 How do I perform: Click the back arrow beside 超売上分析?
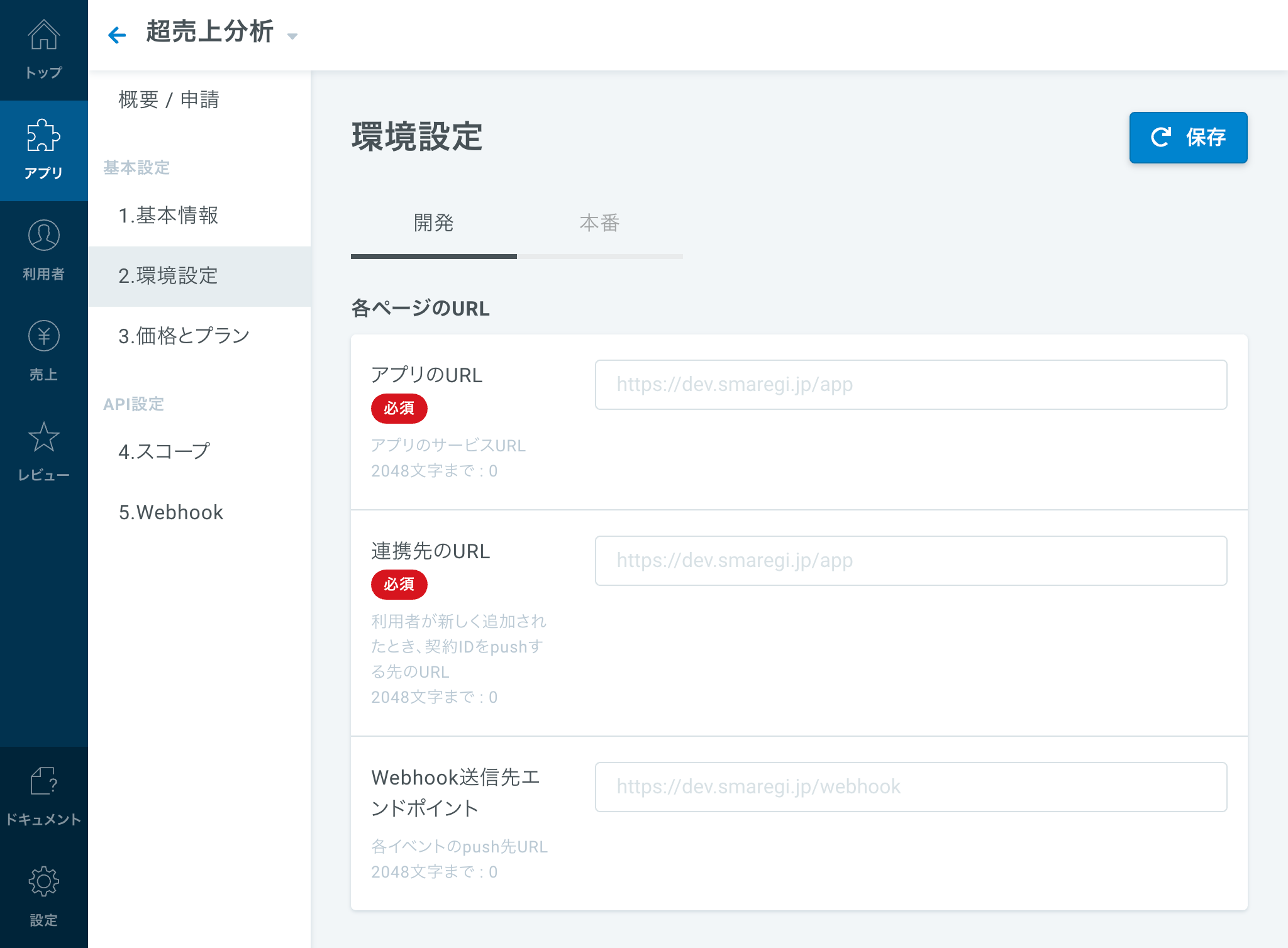(117, 35)
